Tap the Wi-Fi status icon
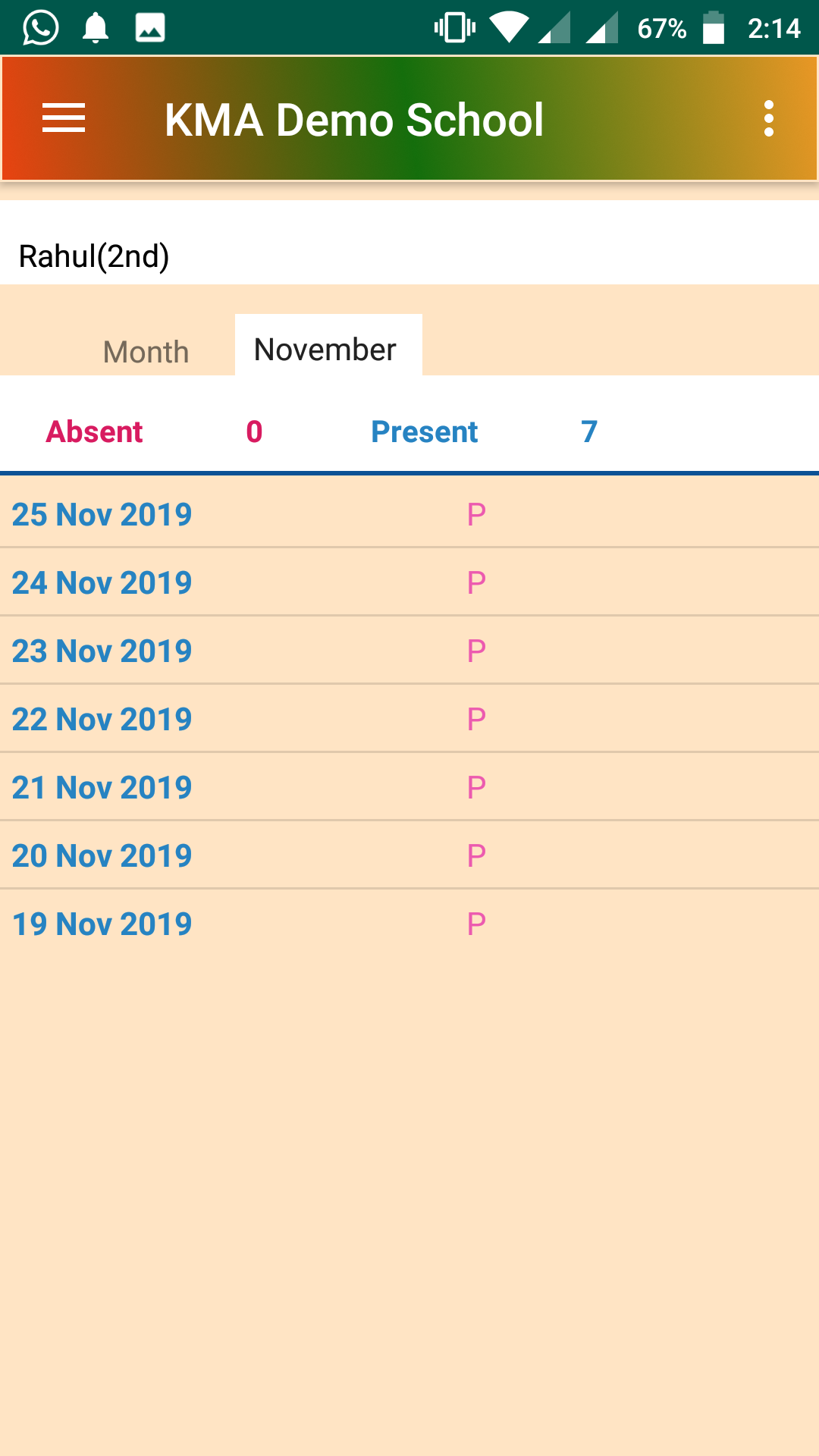This screenshot has width=819, height=1456. [509, 28]
